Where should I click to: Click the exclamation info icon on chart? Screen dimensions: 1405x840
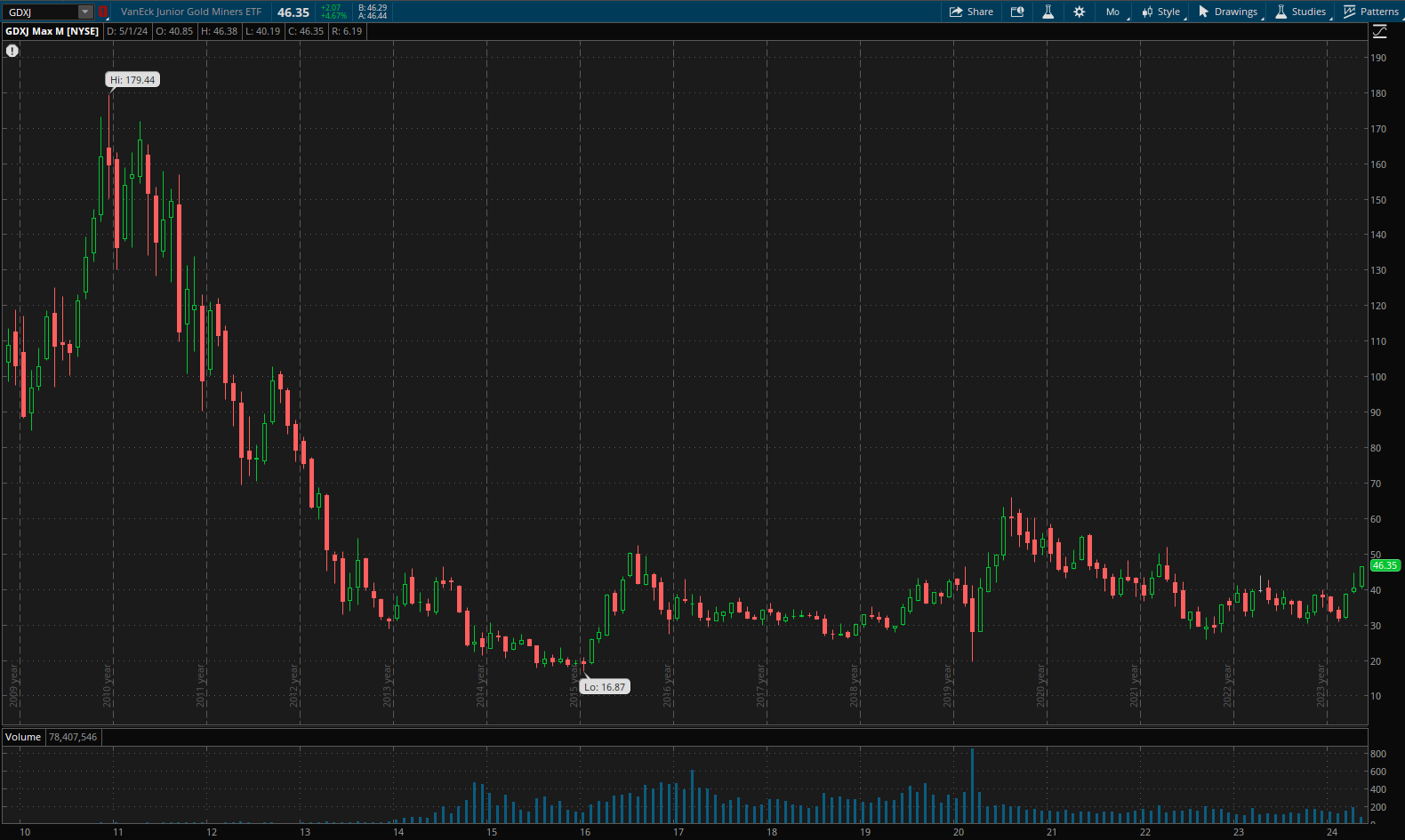(12, 51)
